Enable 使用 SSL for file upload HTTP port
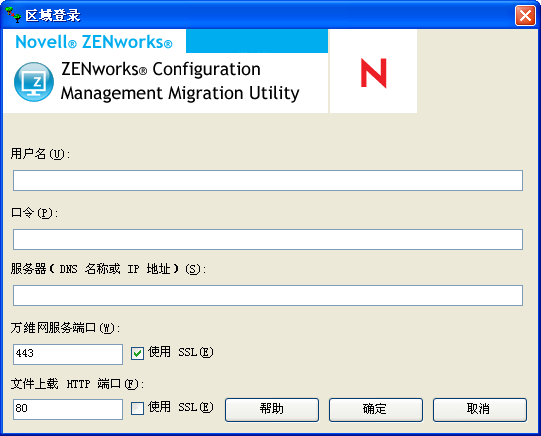Screen dimensions: 541x436 click(137, 409)
